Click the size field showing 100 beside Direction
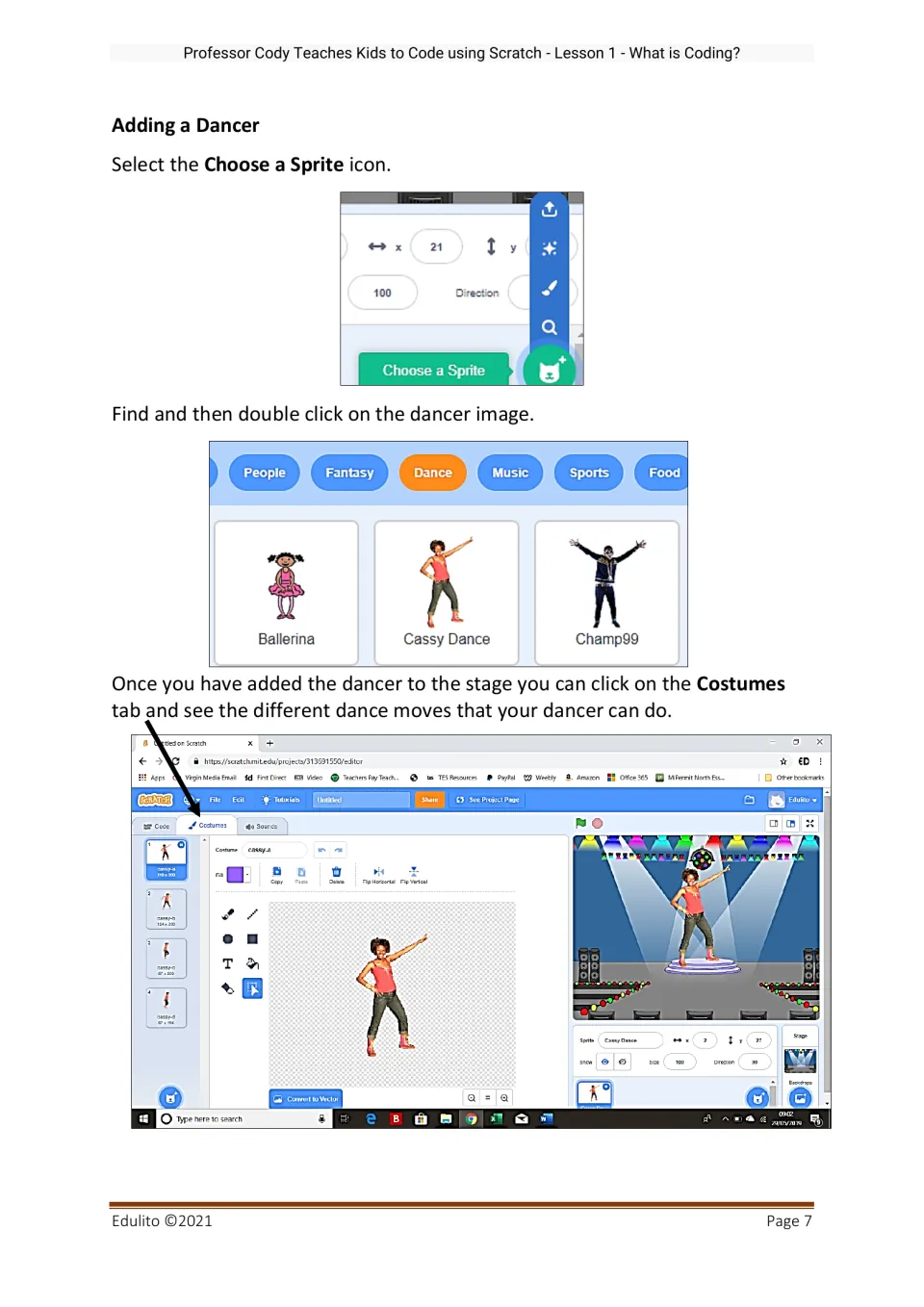Image resolution: width=924 pixels, height=1307 pixels. pos(382,293)
